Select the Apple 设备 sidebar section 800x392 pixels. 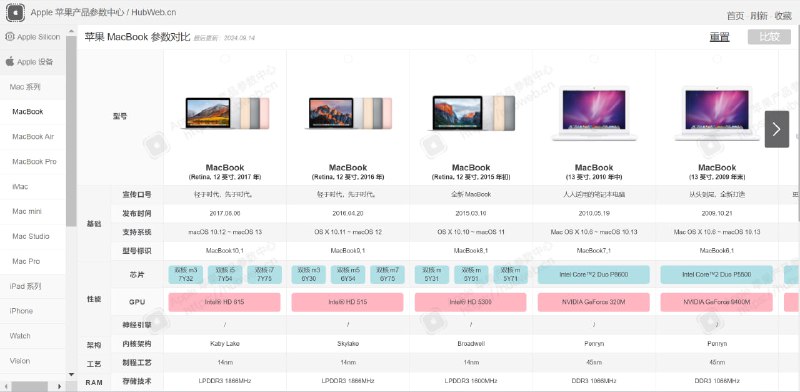click(x=33, y=62)
